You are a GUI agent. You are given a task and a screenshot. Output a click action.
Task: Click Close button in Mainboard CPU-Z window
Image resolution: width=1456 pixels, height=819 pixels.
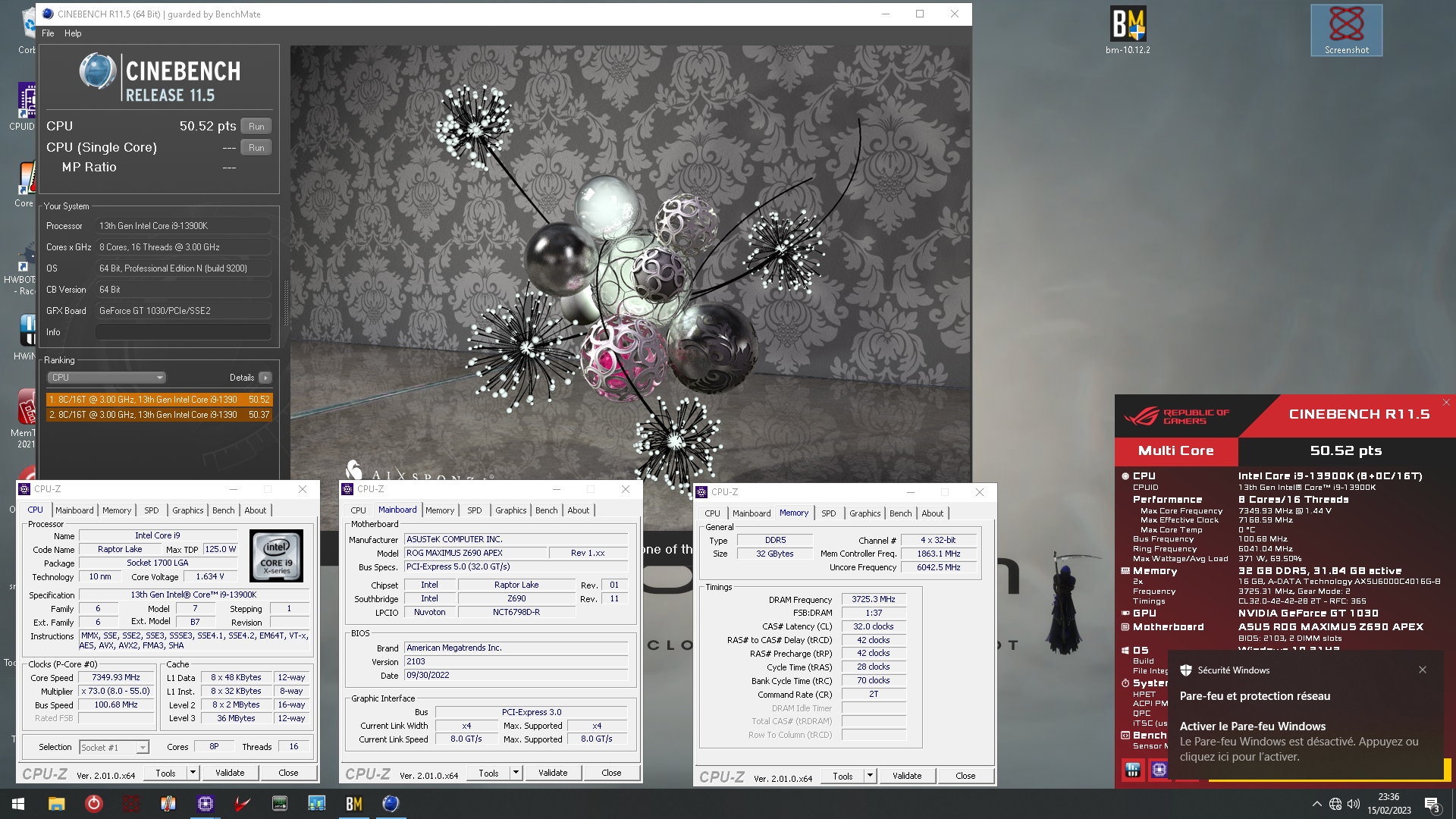(x=611, y=773)
